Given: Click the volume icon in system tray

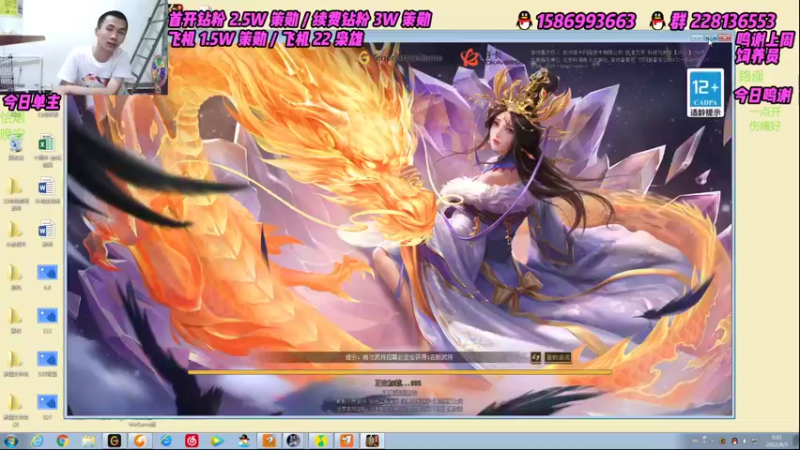Looking at the screenshot, I should (744, 441).
